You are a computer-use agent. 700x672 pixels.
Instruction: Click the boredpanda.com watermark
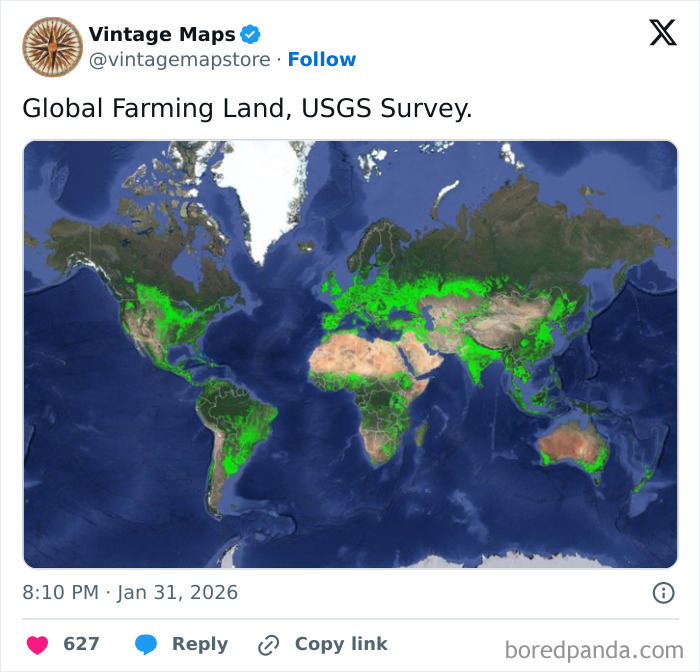click(x=594, y=651)
